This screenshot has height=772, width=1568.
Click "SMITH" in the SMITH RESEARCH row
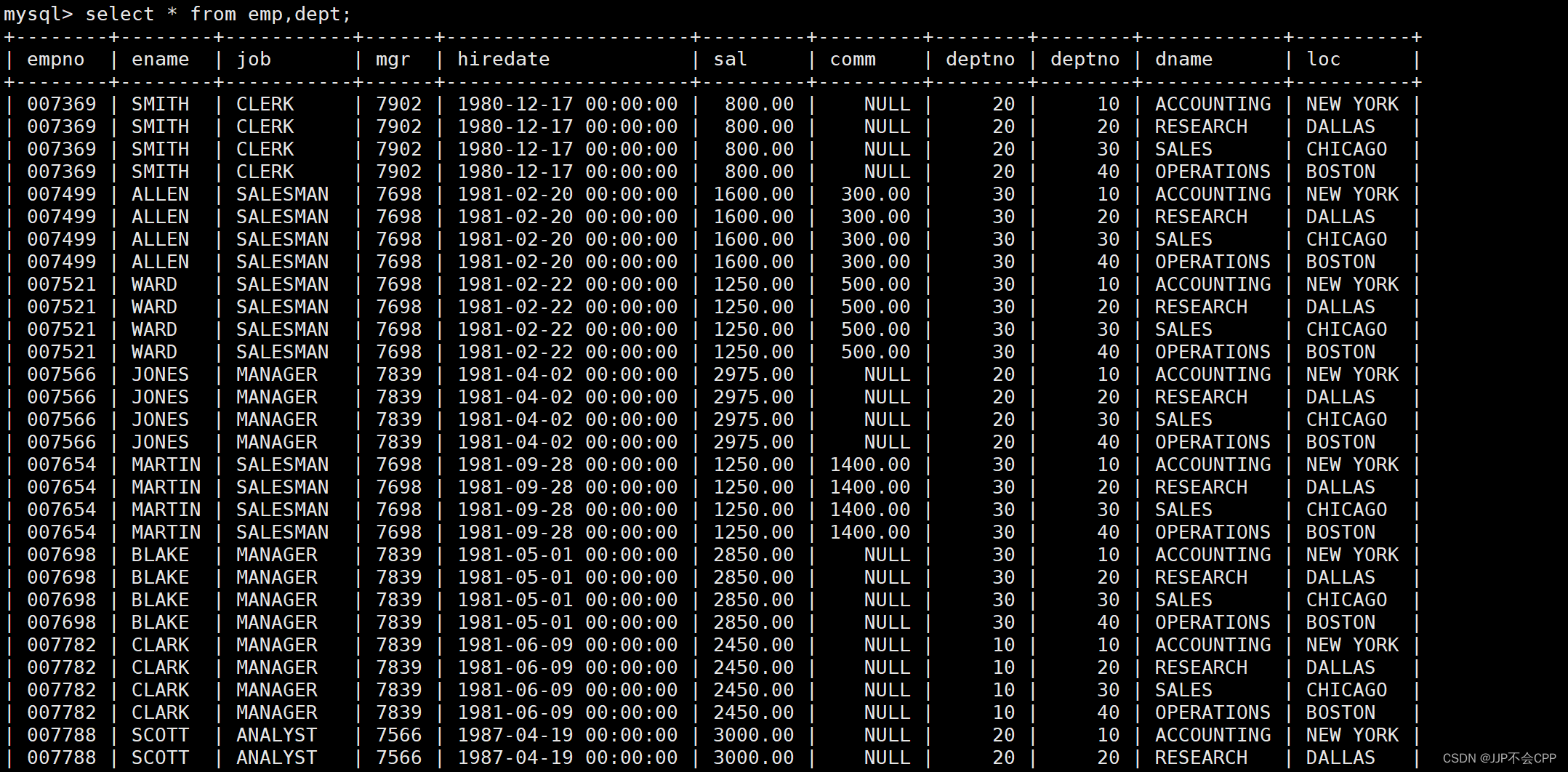pyautogui.click(x=161, y=126)
